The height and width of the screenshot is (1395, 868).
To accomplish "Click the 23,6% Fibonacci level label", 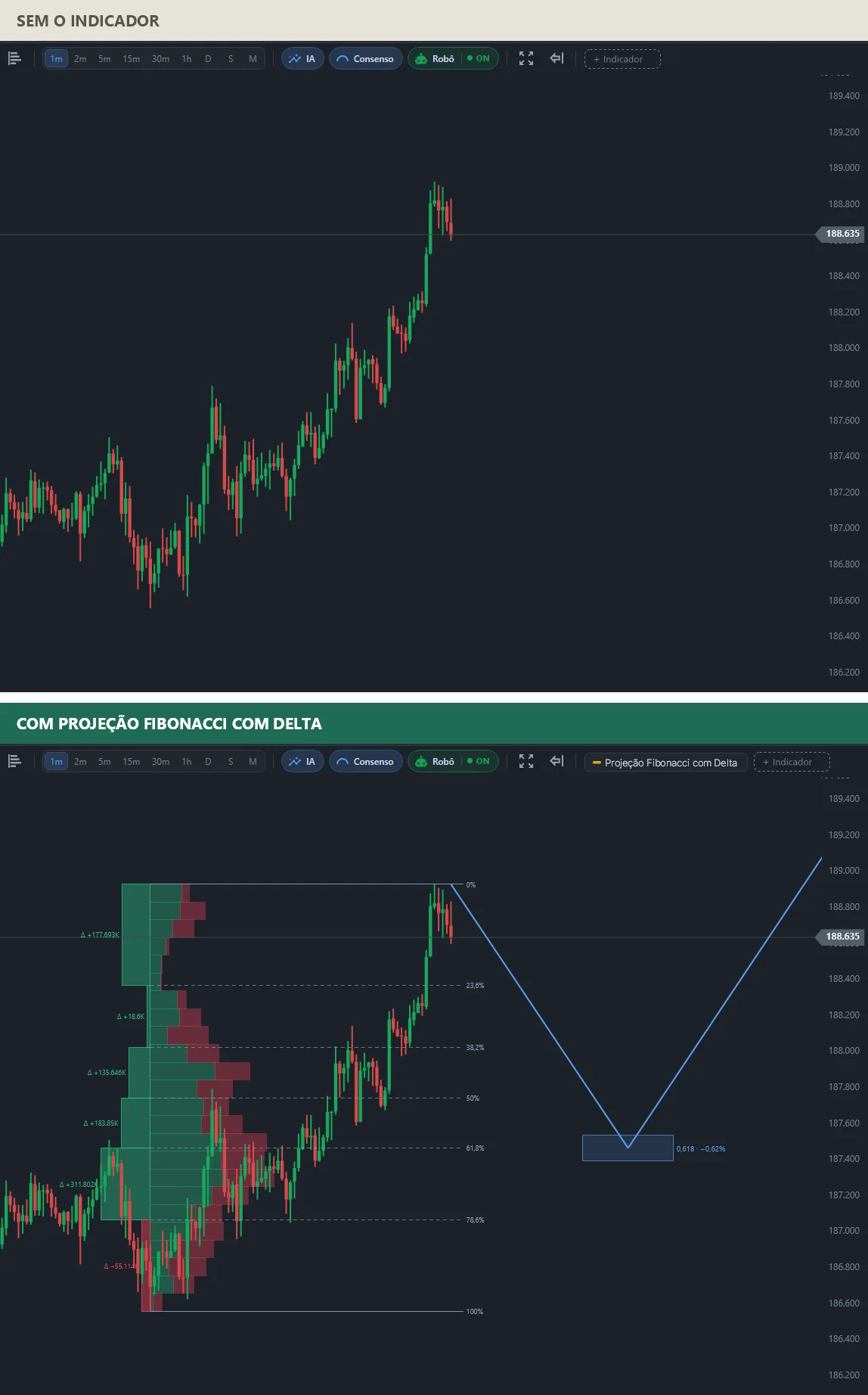I will point(475,986).
